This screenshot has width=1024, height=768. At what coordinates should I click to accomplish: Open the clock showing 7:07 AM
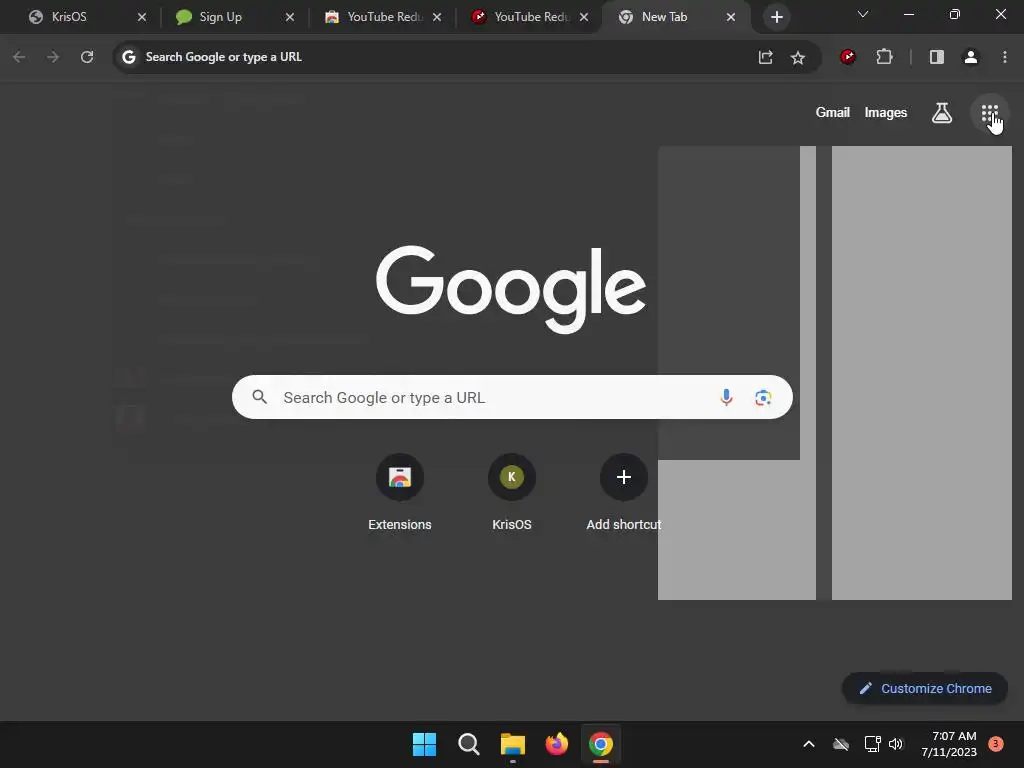pyautogui.click(x=949, y=744)
